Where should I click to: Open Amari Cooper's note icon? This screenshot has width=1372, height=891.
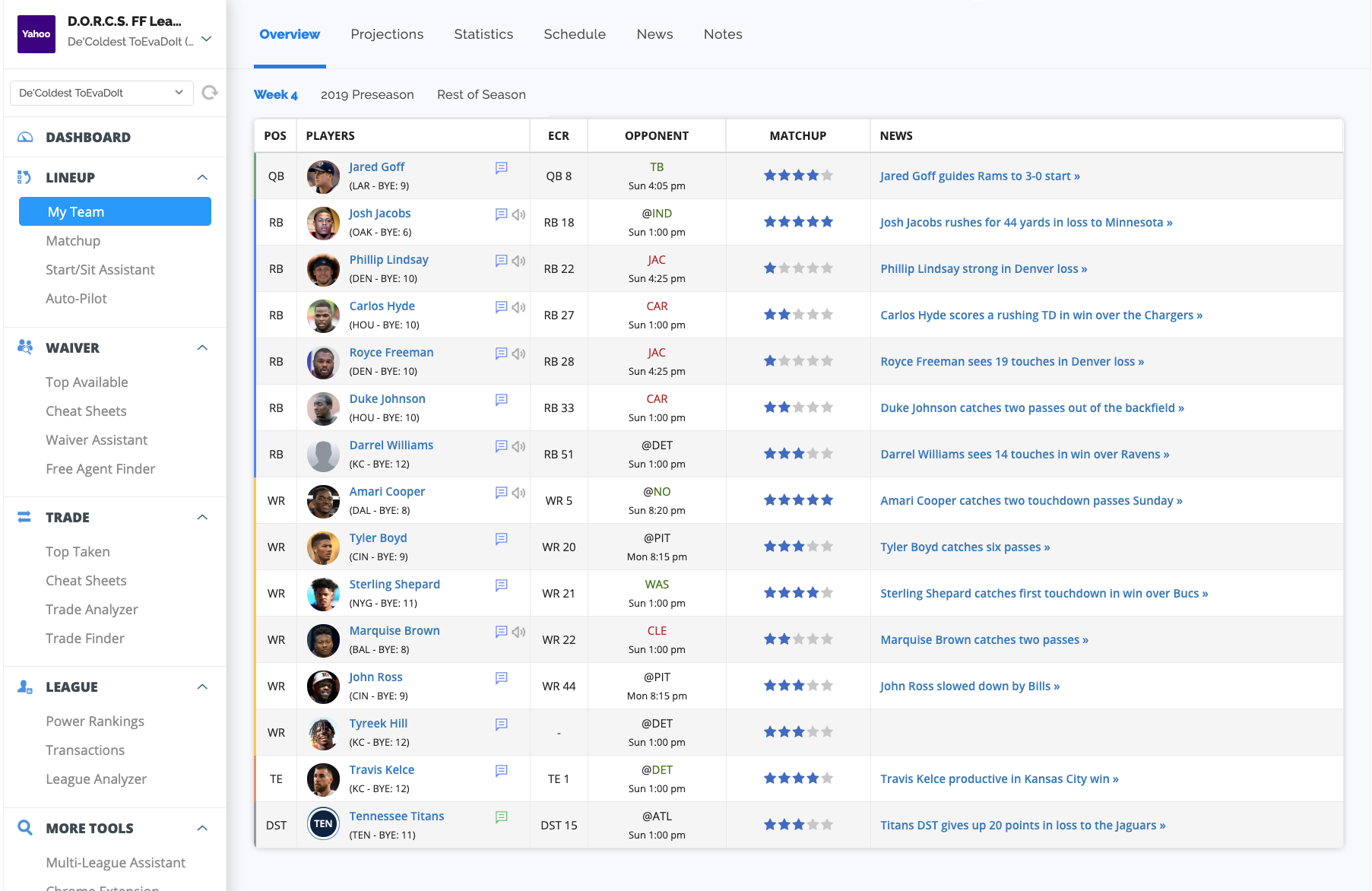pyautogui.click(x=502, y=493)
